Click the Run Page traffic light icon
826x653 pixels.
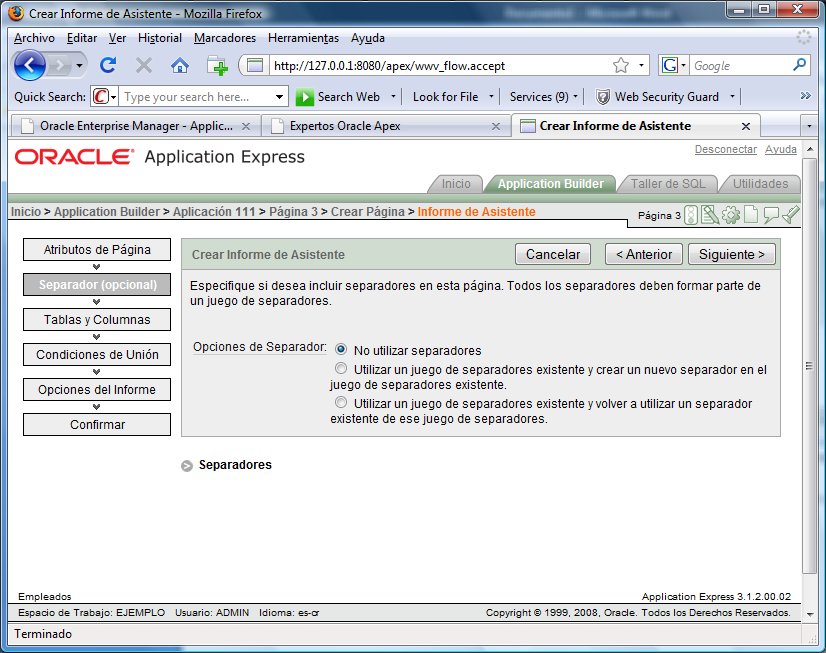691,215
